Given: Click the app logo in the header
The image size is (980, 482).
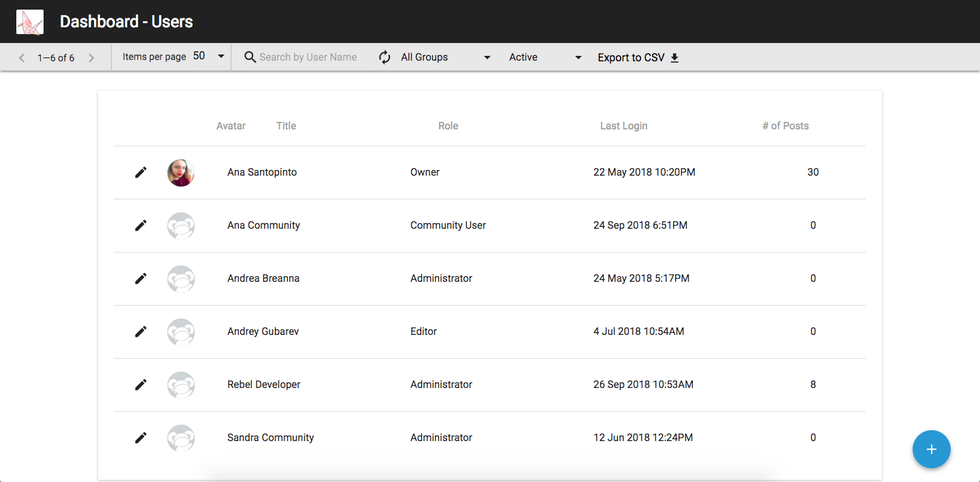Looking at the screenshot, I should click(30, 21).
